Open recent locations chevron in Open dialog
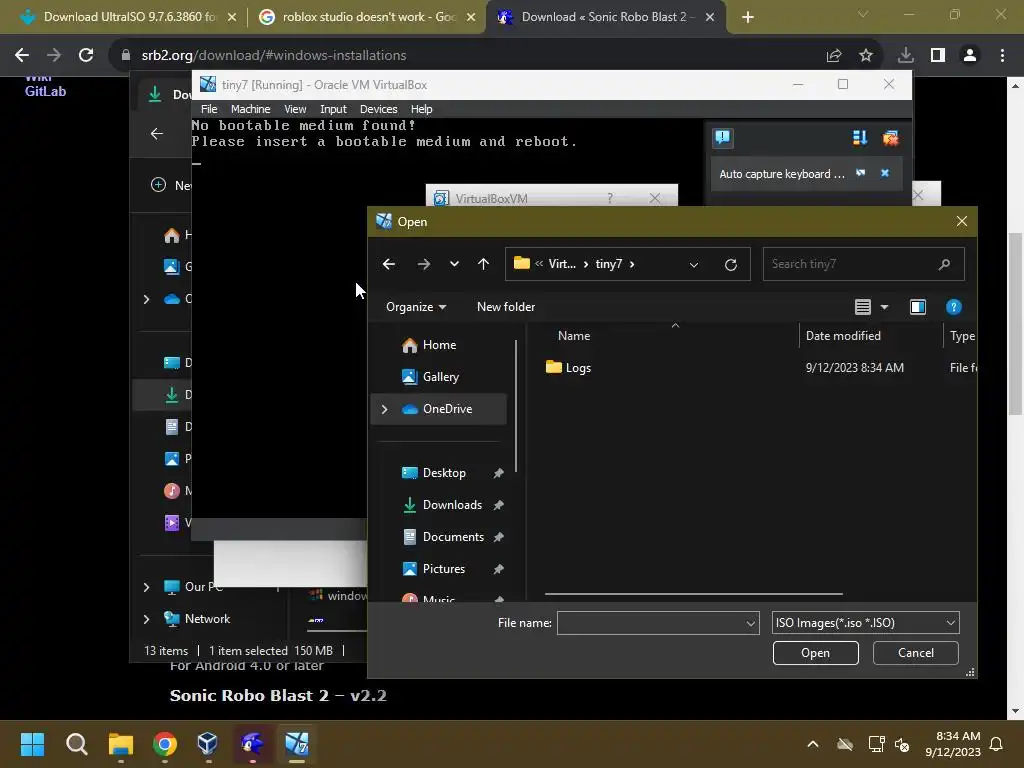Viewport: 1024px width, 768px height. [454, 264]
